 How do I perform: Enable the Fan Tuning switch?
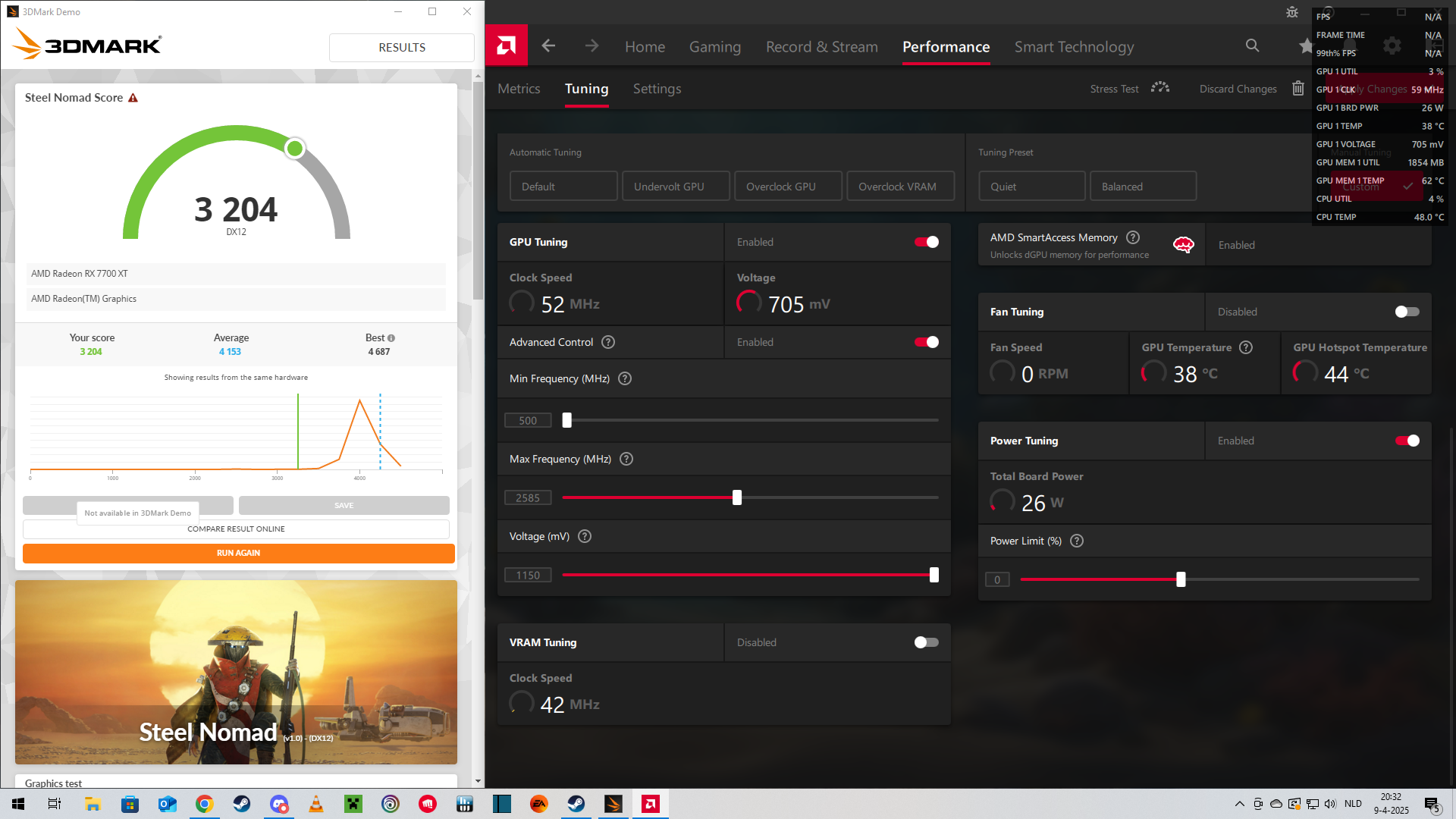(1407, 312)
